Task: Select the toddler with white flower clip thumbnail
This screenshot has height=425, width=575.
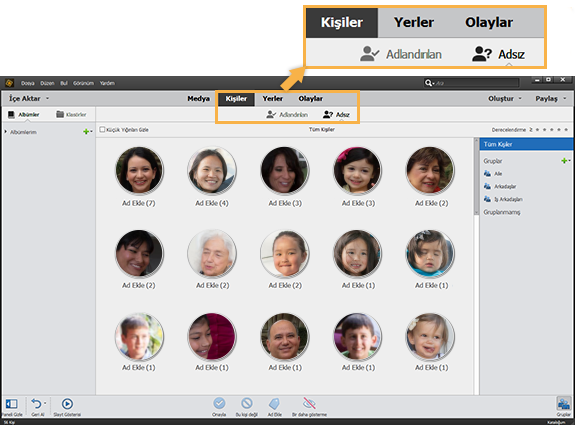Action: point(431,336)
